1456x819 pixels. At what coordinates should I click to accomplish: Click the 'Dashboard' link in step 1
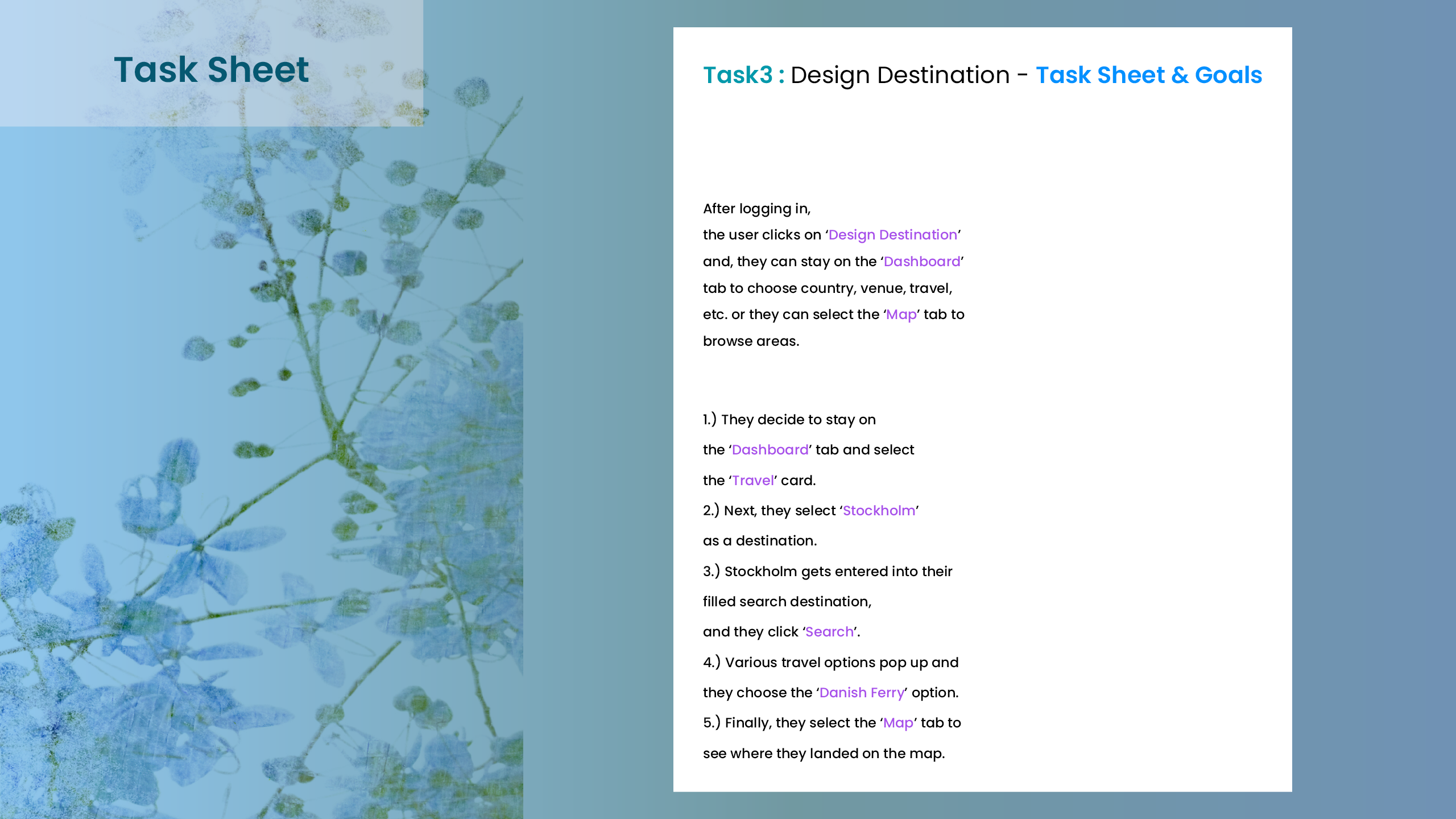[x=770, y=450]
